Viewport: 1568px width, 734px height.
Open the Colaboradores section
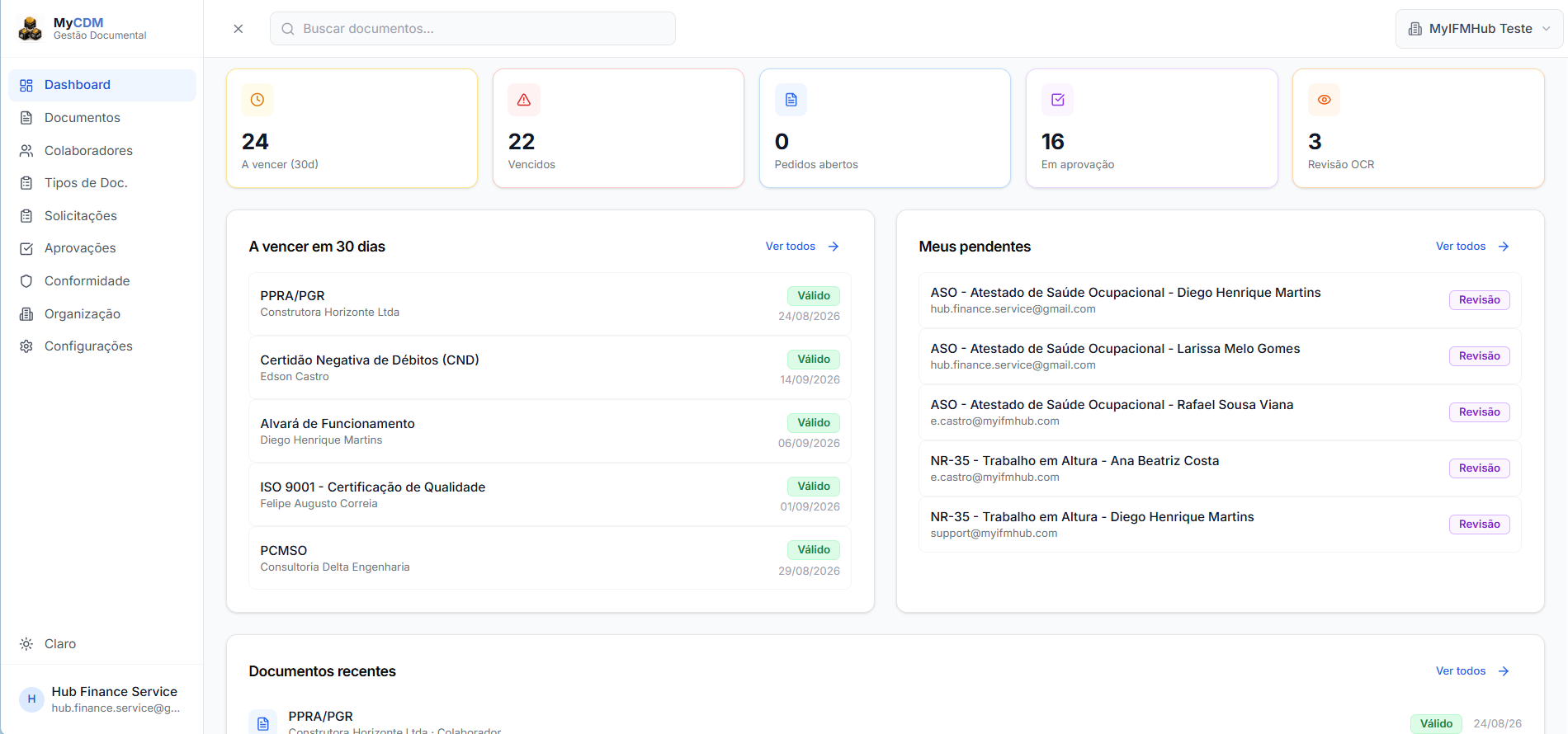[102, 151]
